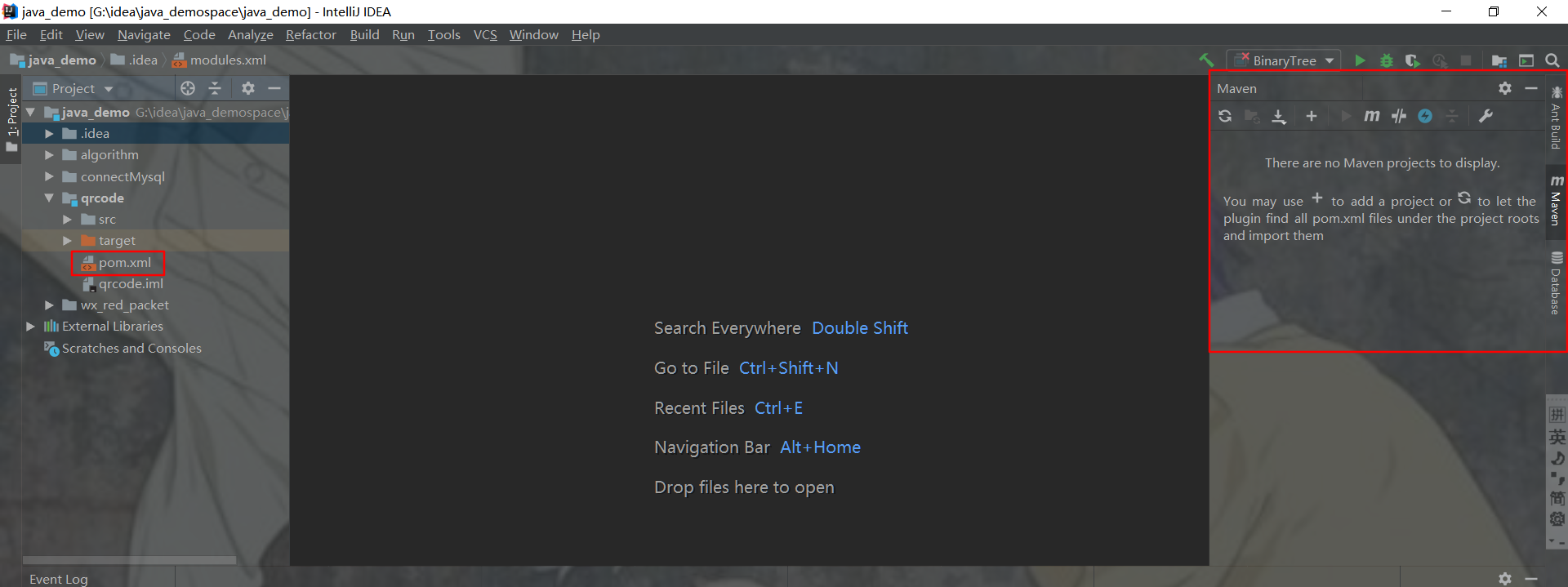Screen dimensions: 1568x587
Task: Click 'Ctrl+E' Recent Files shortcut text
Action: 778,407
